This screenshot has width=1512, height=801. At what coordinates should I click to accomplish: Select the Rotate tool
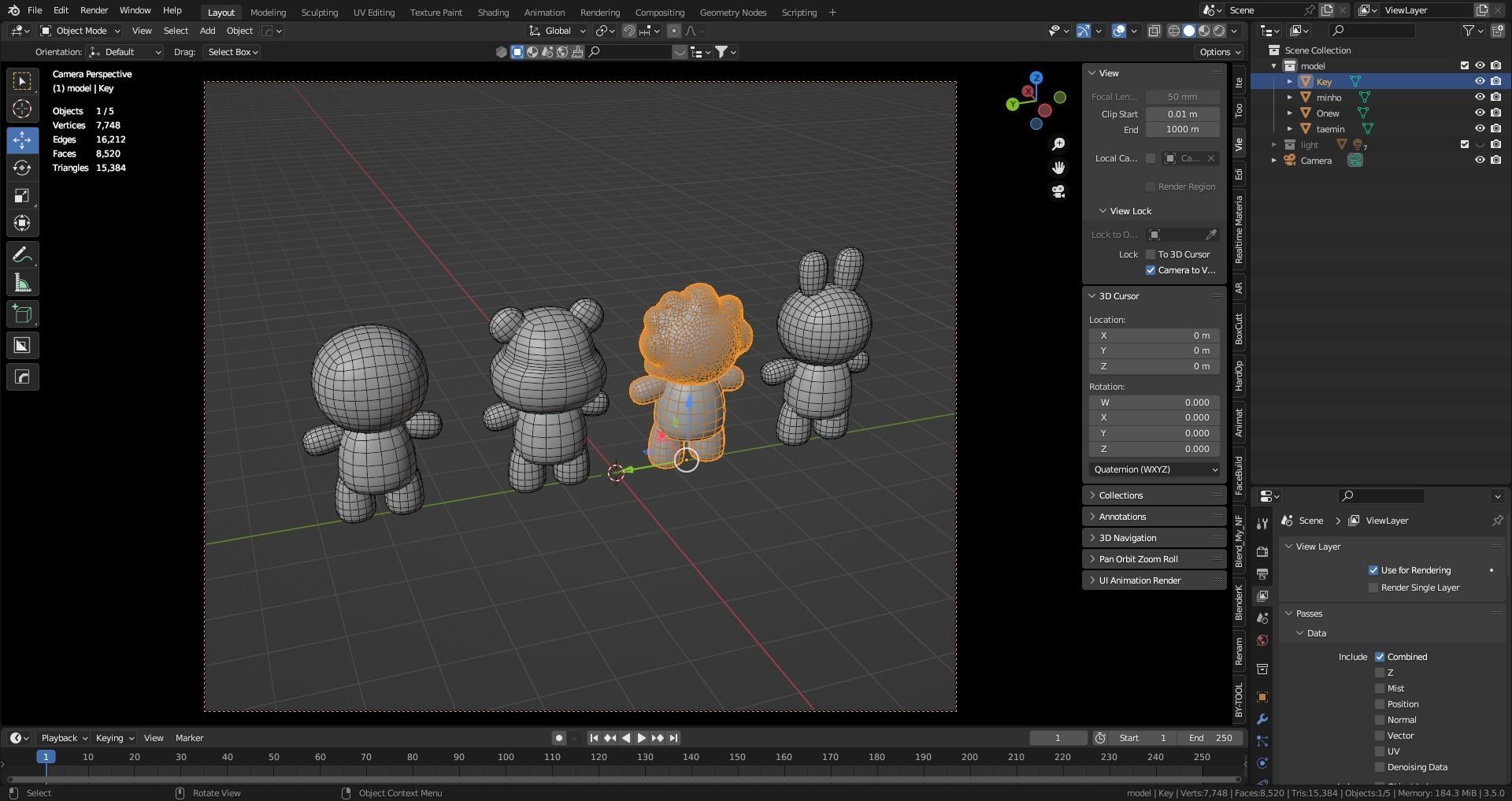[x=22, y=167]
